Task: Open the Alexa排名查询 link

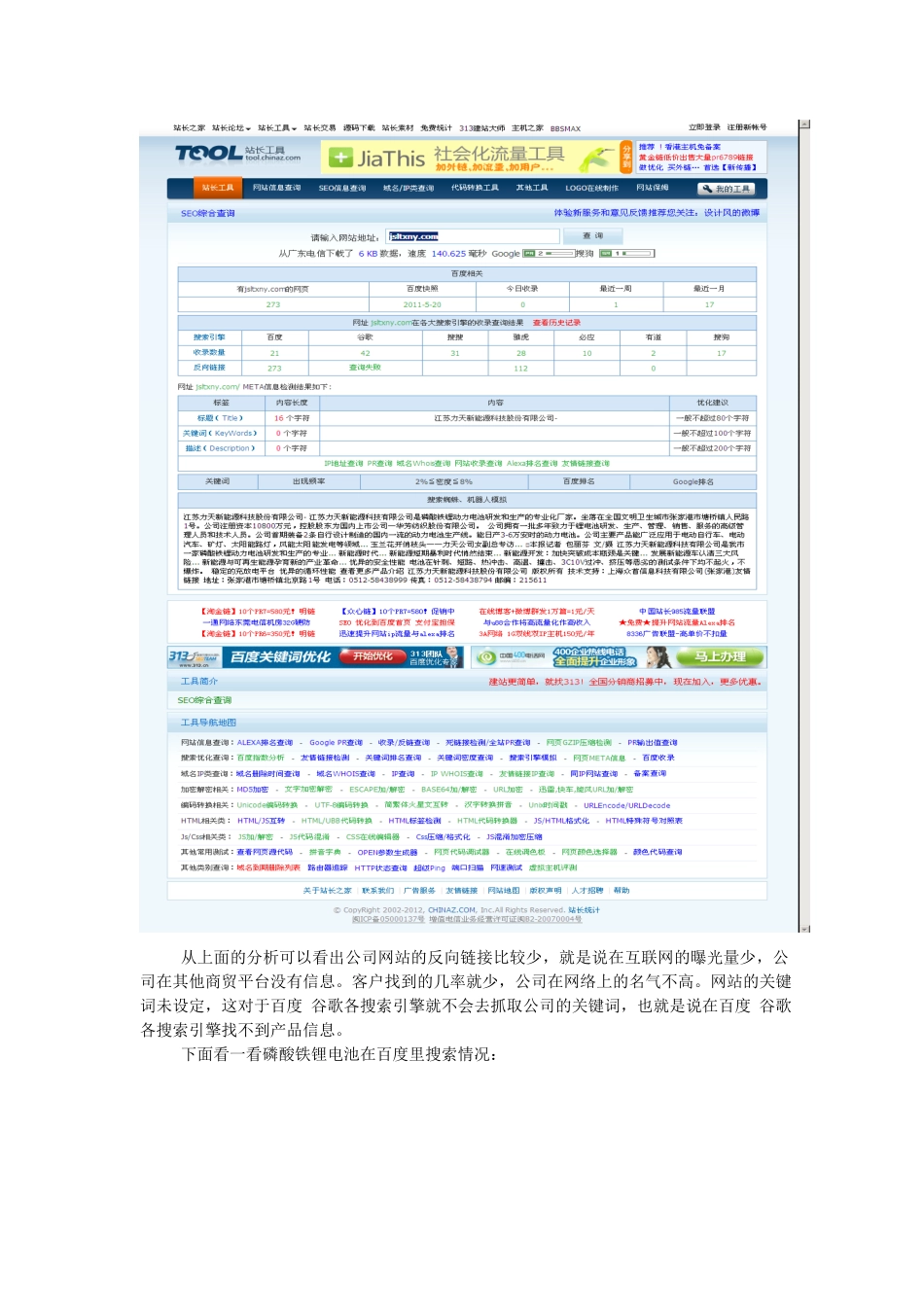Action: (532, 464)
